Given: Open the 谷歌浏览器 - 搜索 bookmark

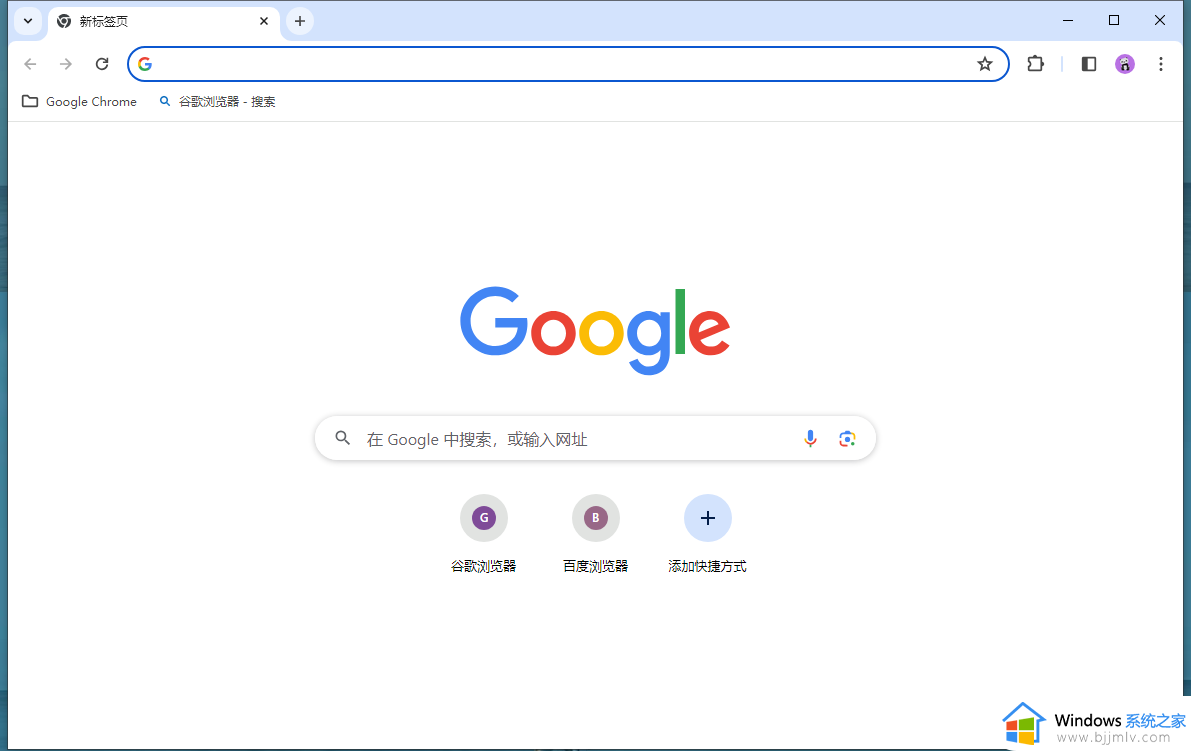Looking at the screenshot, I should pyautogui.click(x=217, y=101).
